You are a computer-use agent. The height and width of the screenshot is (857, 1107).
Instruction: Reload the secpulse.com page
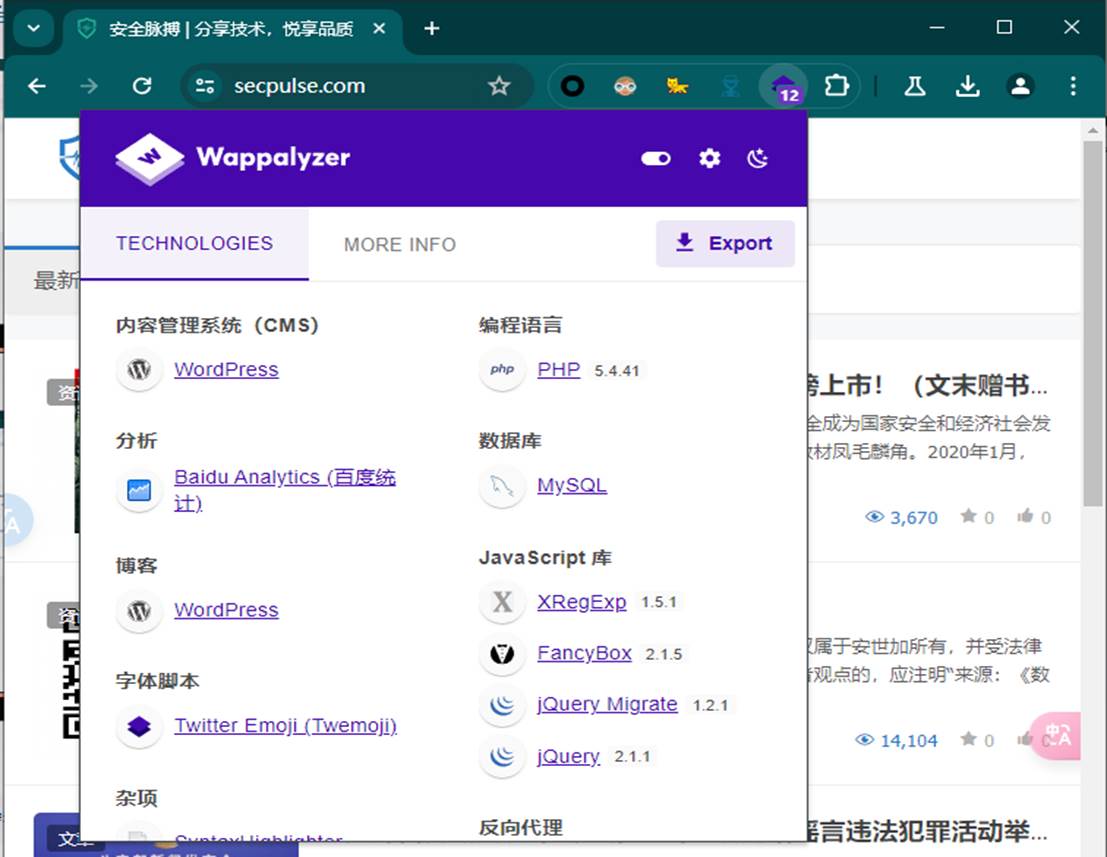click(x=142, y=86)
